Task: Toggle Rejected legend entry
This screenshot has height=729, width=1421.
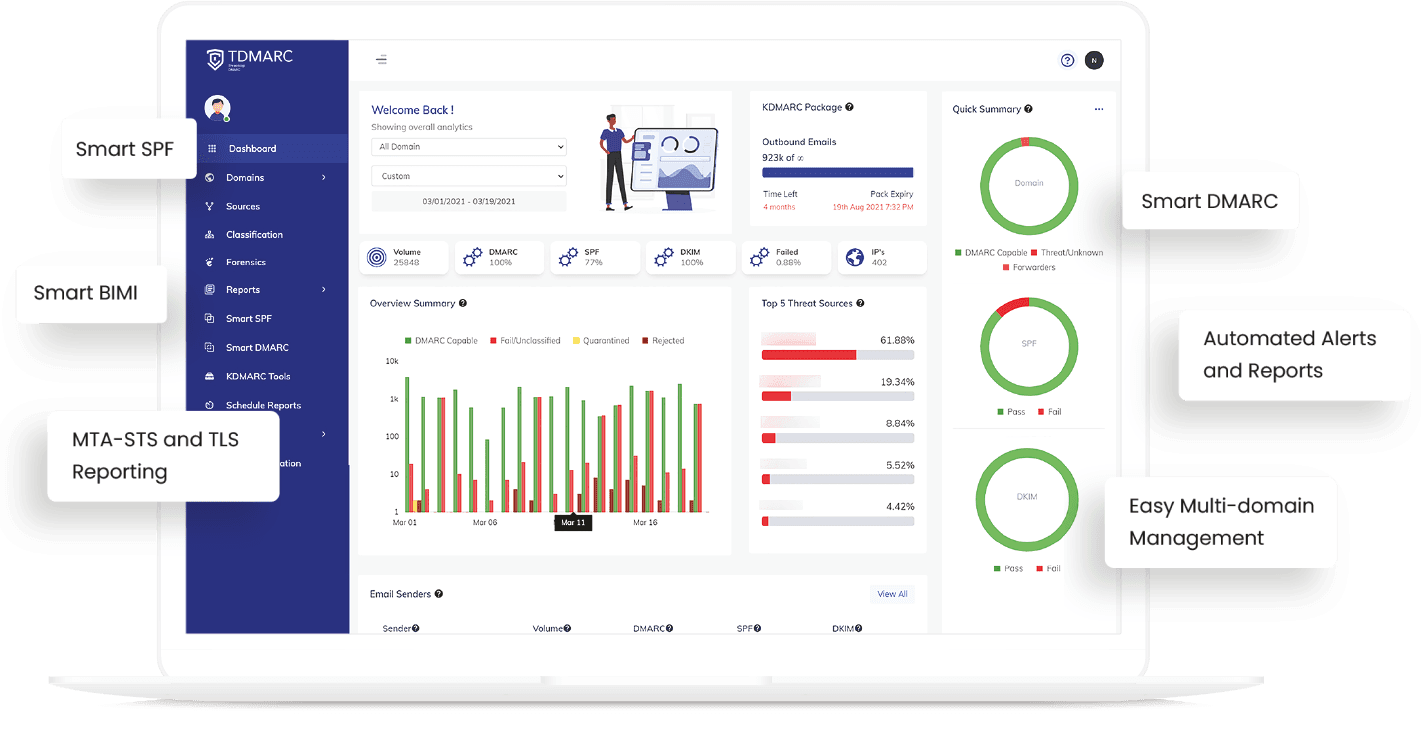Action: 663,341
